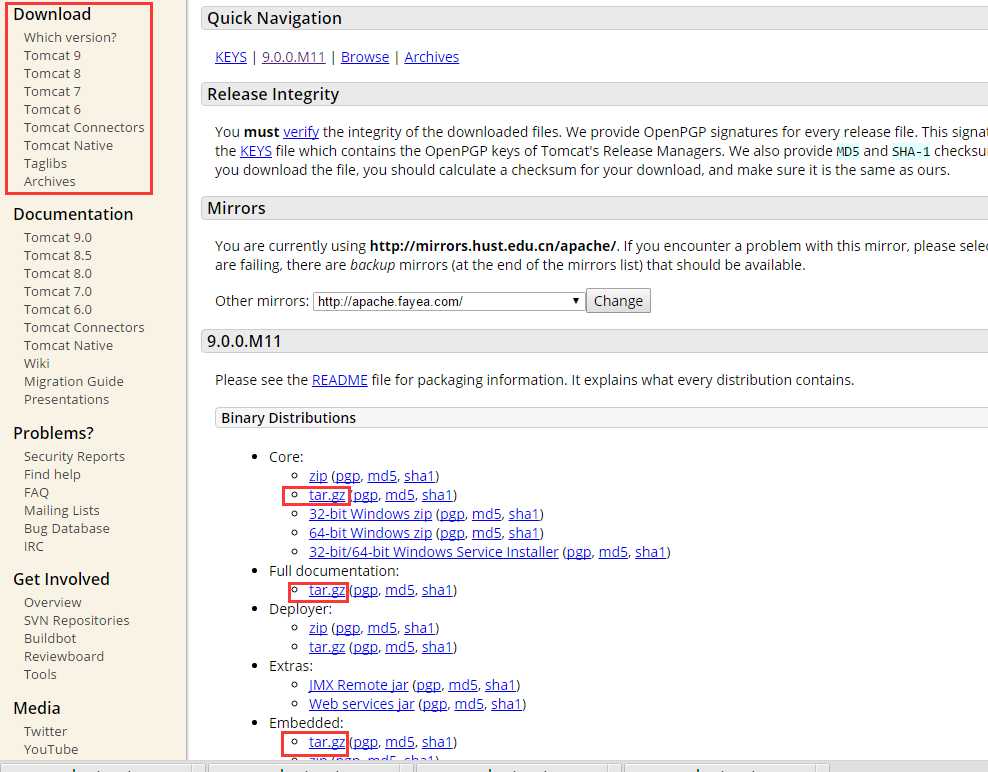
Task: Download the Full documentation tar.gz
Action: click(327, 590)
